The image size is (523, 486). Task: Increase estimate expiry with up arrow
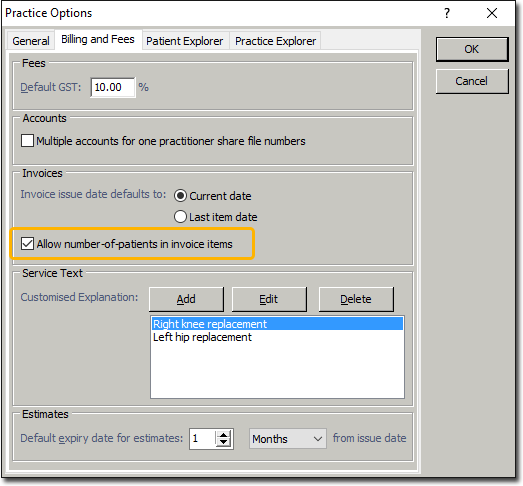[x=223, y=435]
